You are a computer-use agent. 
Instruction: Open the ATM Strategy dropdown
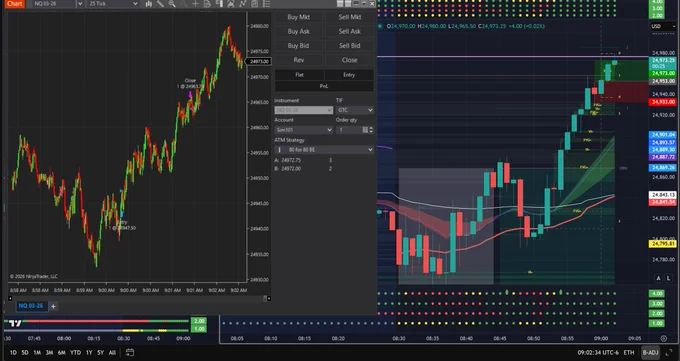click(x=324, y=150)
